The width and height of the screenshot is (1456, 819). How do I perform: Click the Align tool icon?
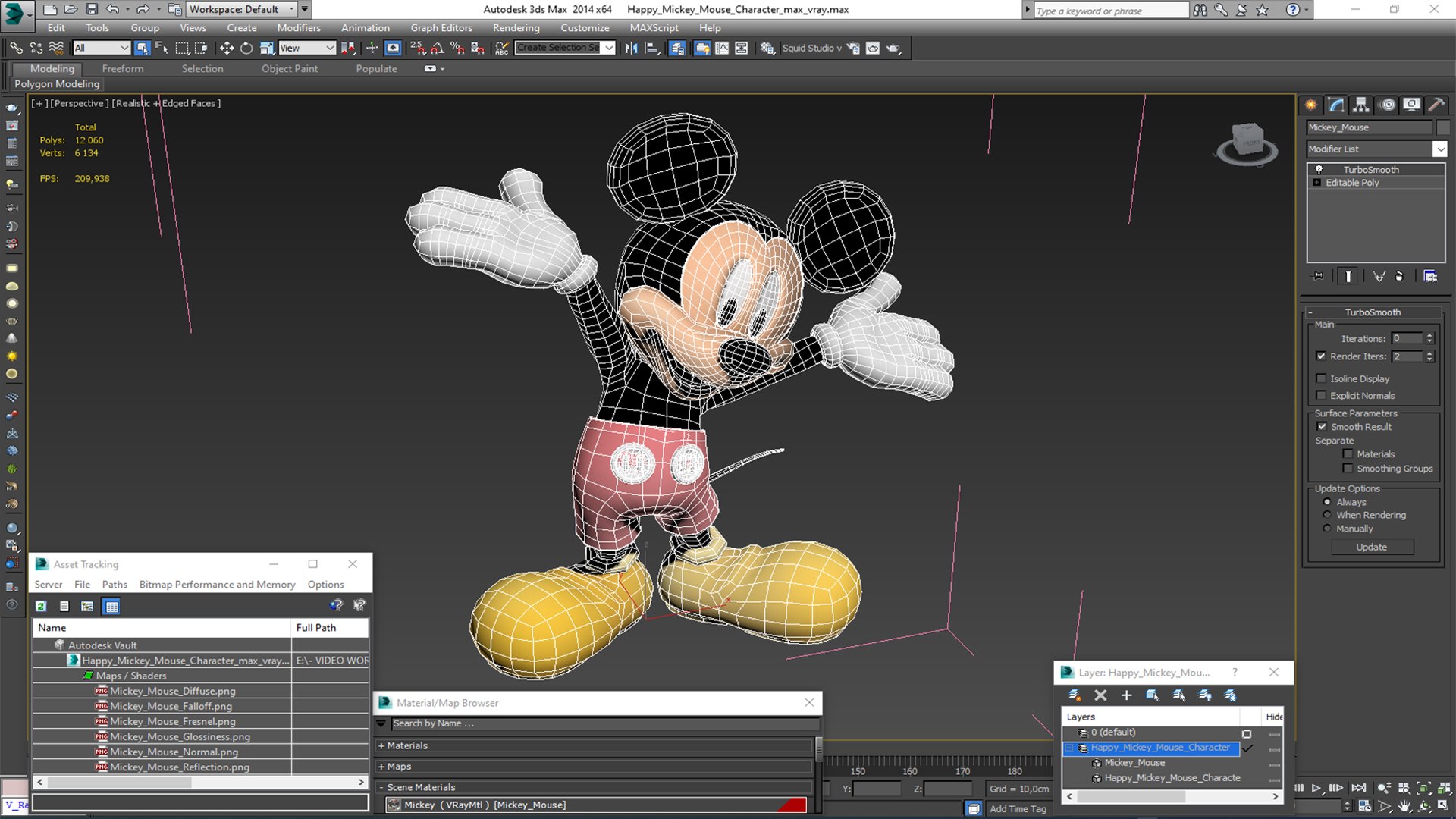click(x=651, y=48)
